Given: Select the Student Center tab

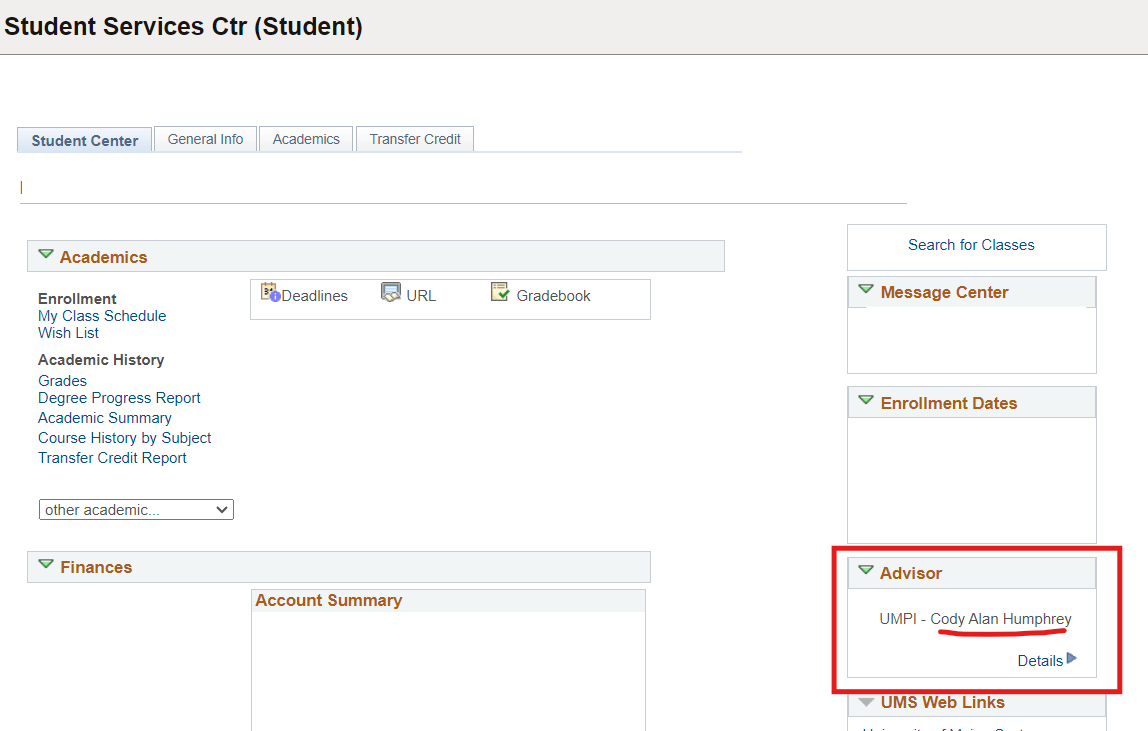Looking at the screenshot, I should (x=85, y=140).
